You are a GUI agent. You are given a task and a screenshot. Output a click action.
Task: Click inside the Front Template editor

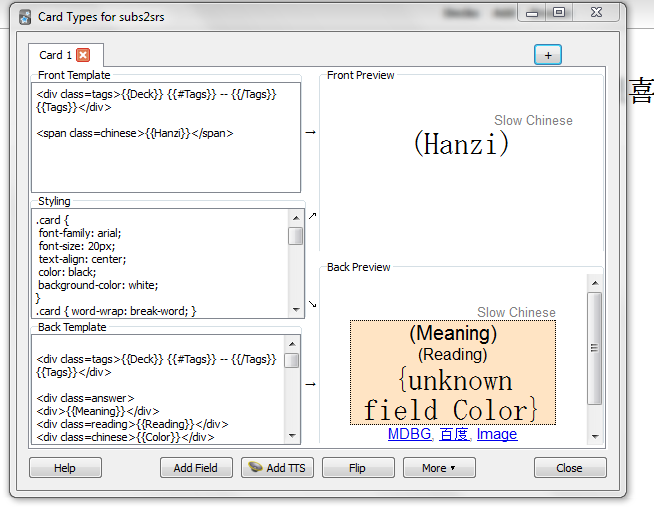[166, 160]
